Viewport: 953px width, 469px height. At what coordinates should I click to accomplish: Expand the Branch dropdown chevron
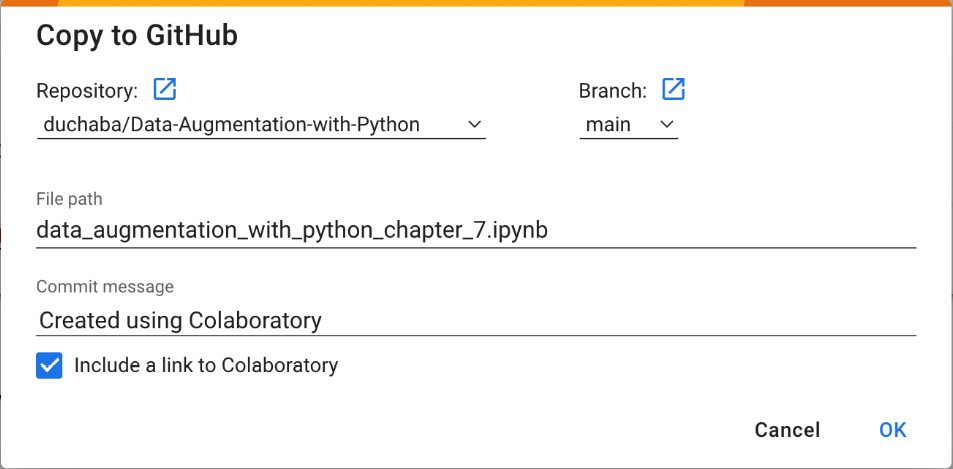[x=667, y=125]
